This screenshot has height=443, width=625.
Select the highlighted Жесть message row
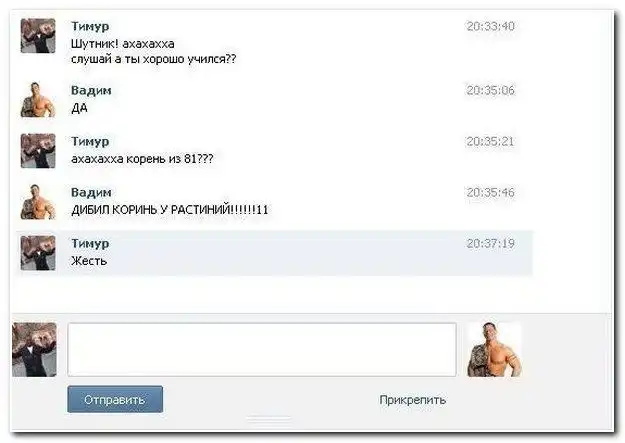click(x=274, y=253)
